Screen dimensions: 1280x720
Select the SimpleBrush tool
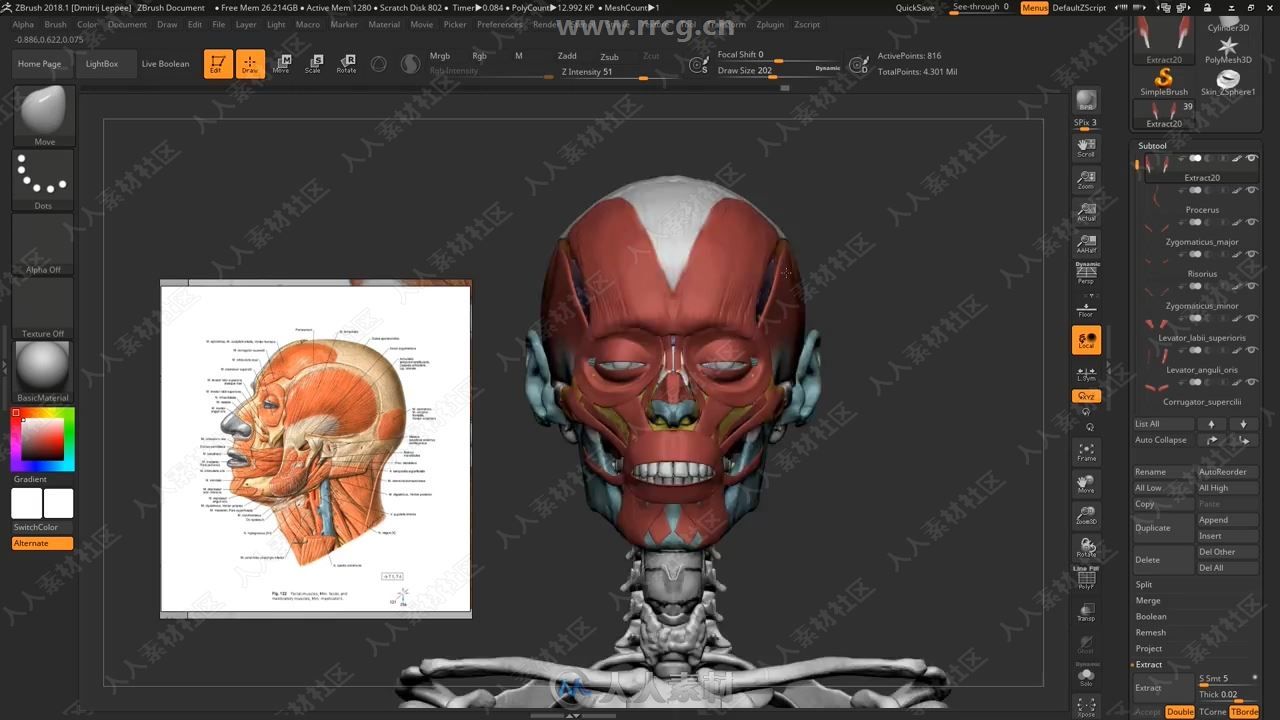click(1164, 81)
